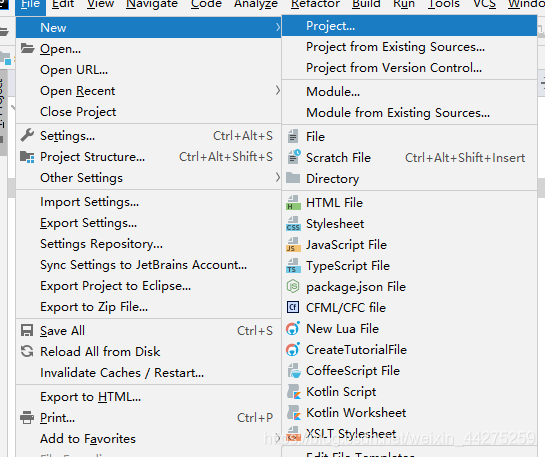Click Export to HTML... entry
This screenshot has width=545, height=457.
tap(148, 397)
